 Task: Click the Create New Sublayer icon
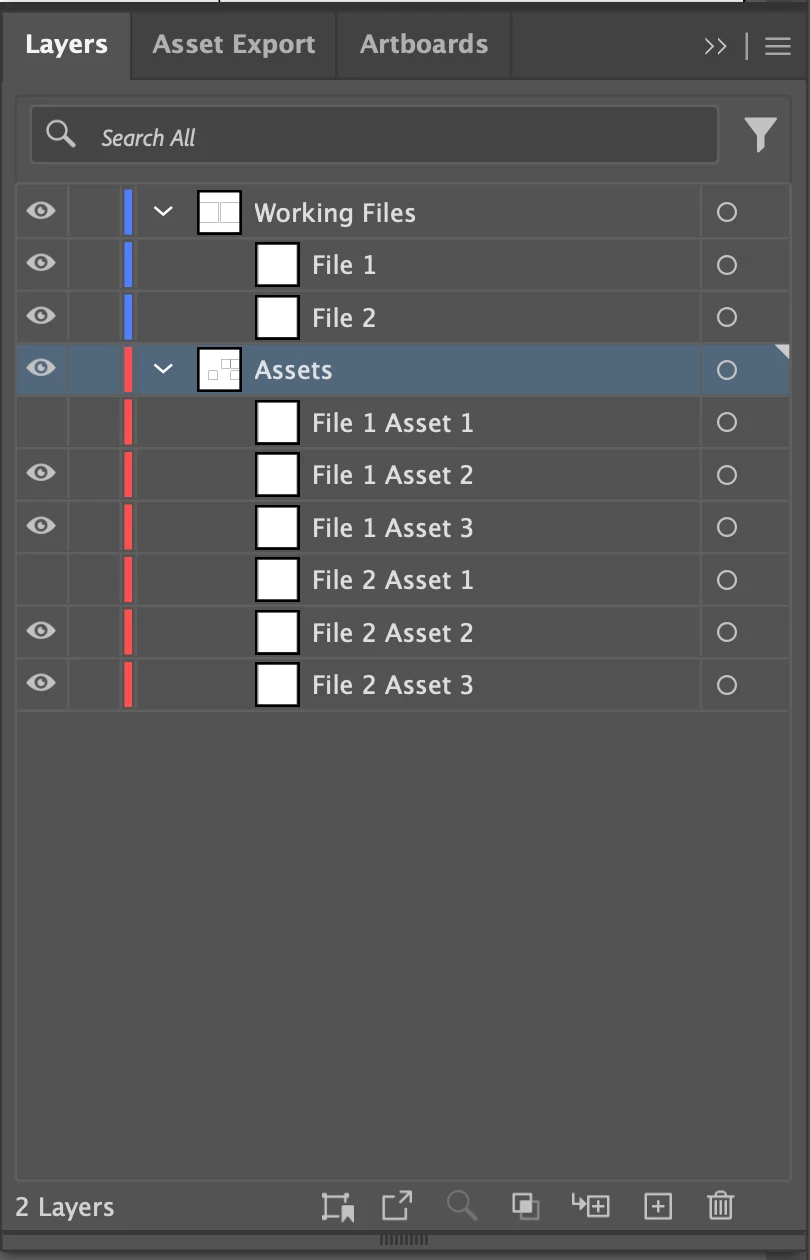591,1205
